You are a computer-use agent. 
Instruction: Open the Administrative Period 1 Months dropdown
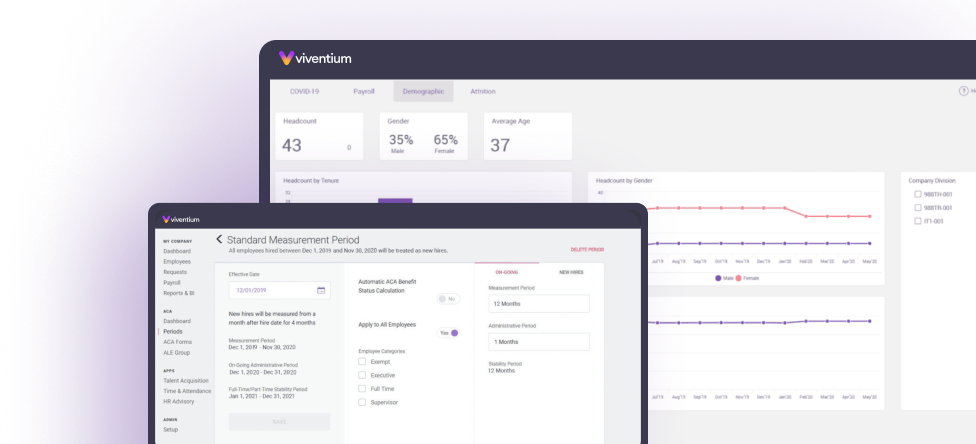point(538,342)
